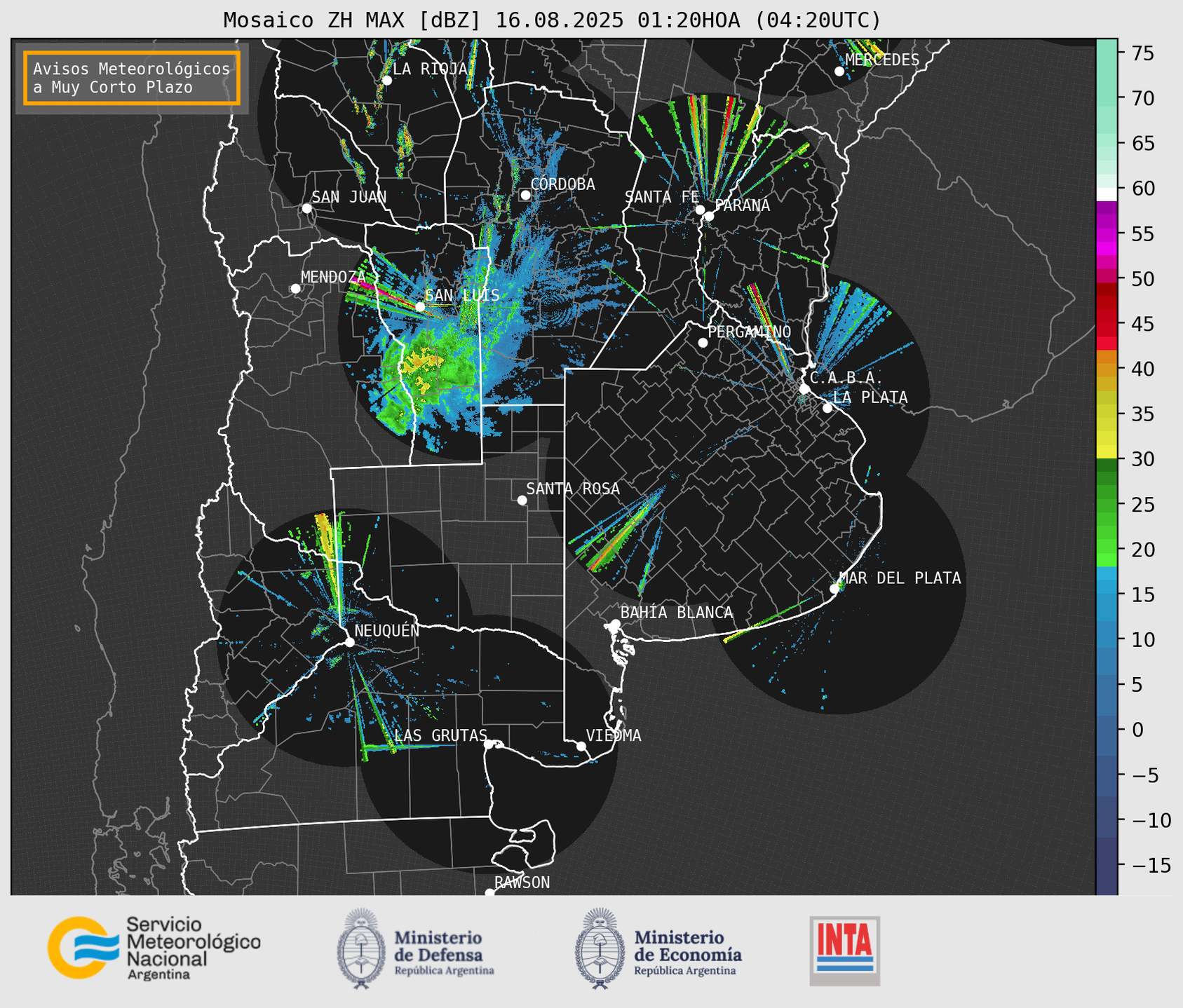The width and height of the screenshot is (1183, 1008).
Task: Click the LAS GRUTAS label text
Action: click(441, 735)
